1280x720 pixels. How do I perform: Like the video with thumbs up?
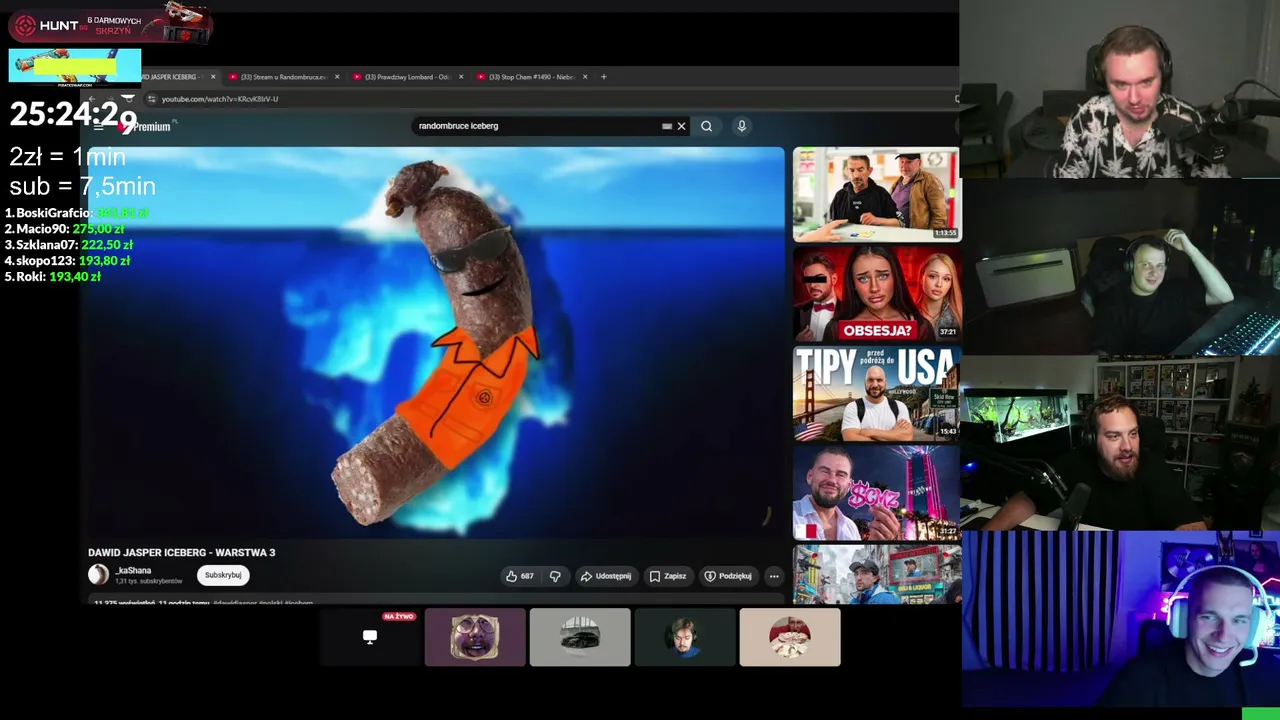click(520, 576)
